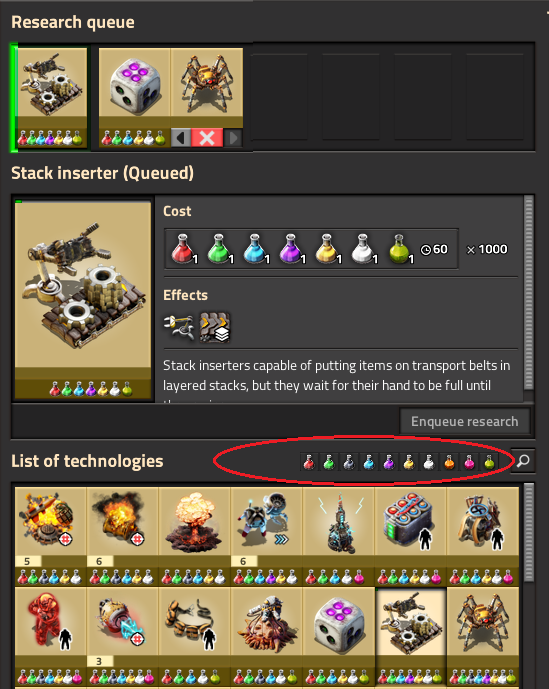The image size is (549, 689).
Task: Toggle the orange science pack filter
Action: click(449, 462)
